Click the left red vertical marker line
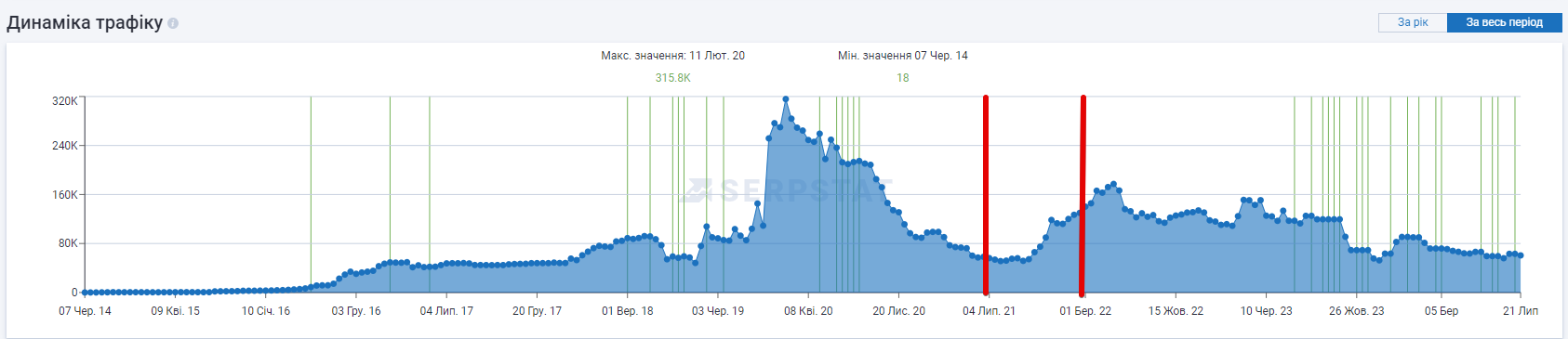The height and width of the screenshot is (339, 1568). pyautogui.click(x=986, y=195)
